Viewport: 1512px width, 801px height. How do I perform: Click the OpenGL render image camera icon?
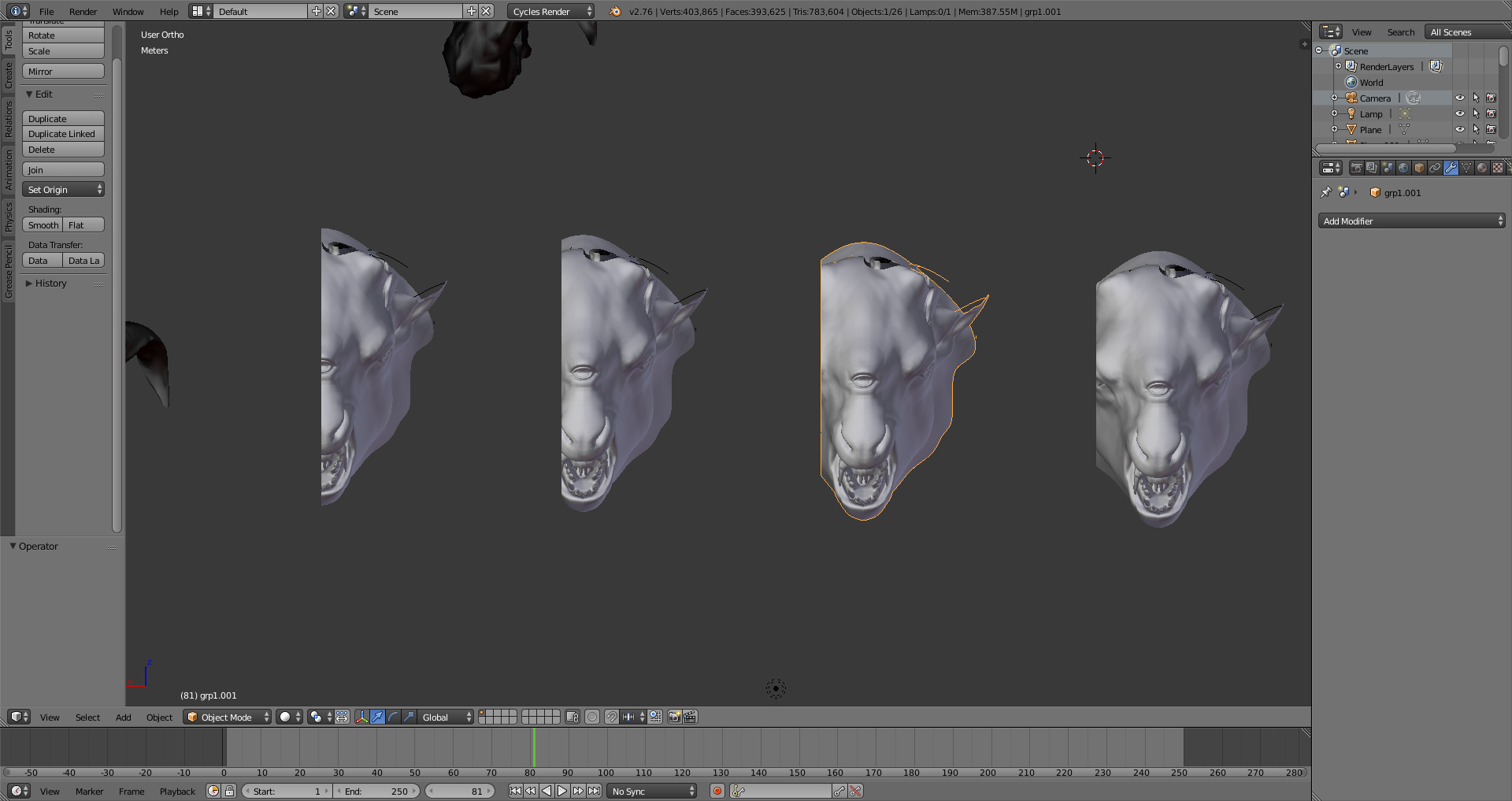674,717
